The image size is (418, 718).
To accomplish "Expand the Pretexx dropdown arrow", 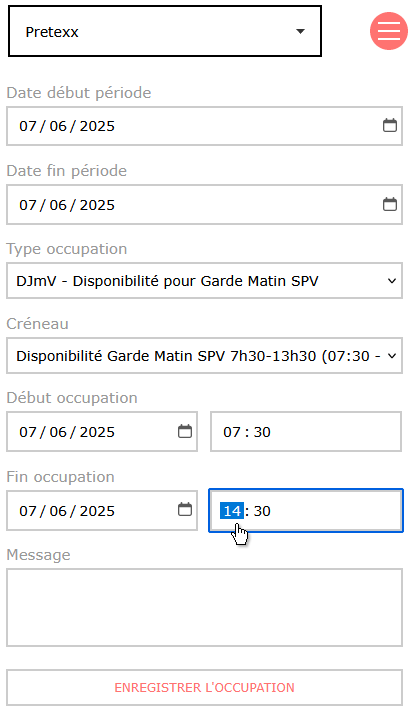I will click(300, 32).
